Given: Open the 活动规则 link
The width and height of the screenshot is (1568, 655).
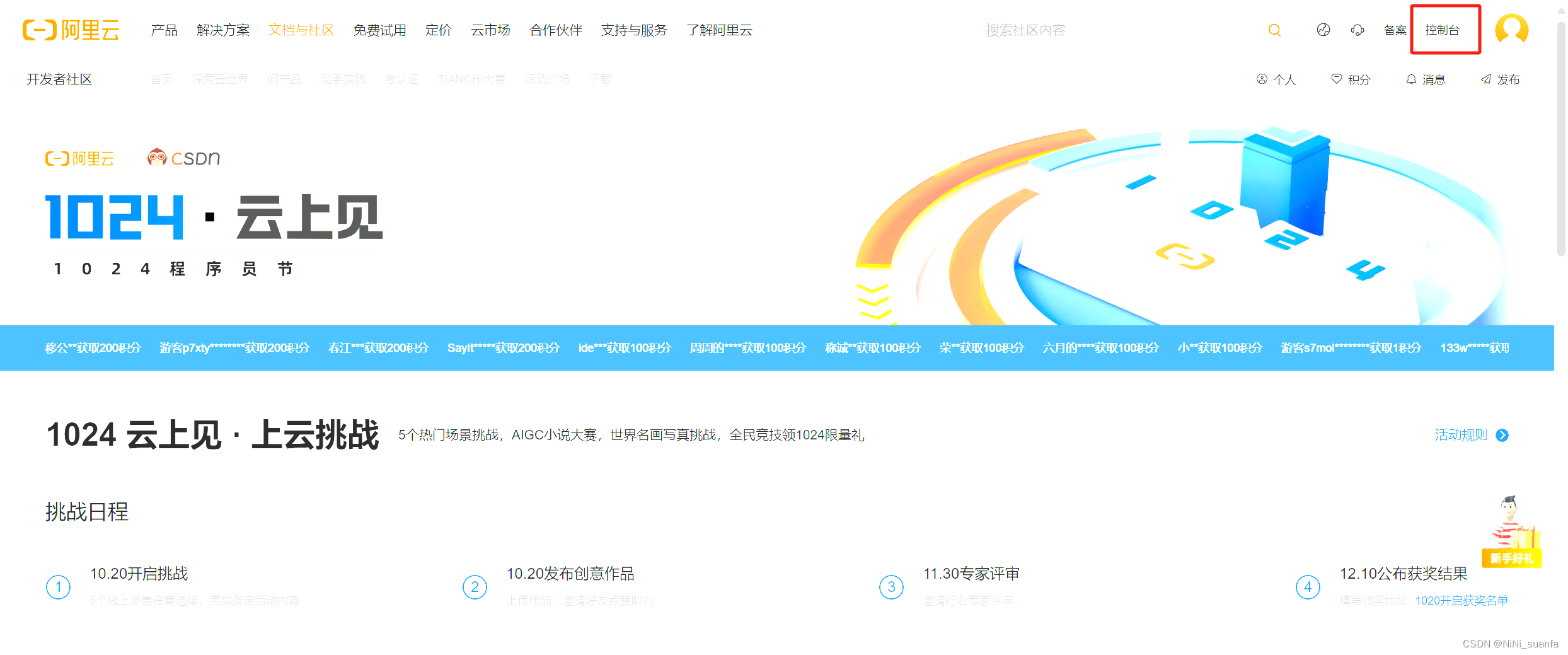Looking at the screenshot, I should click(1461, 435).
